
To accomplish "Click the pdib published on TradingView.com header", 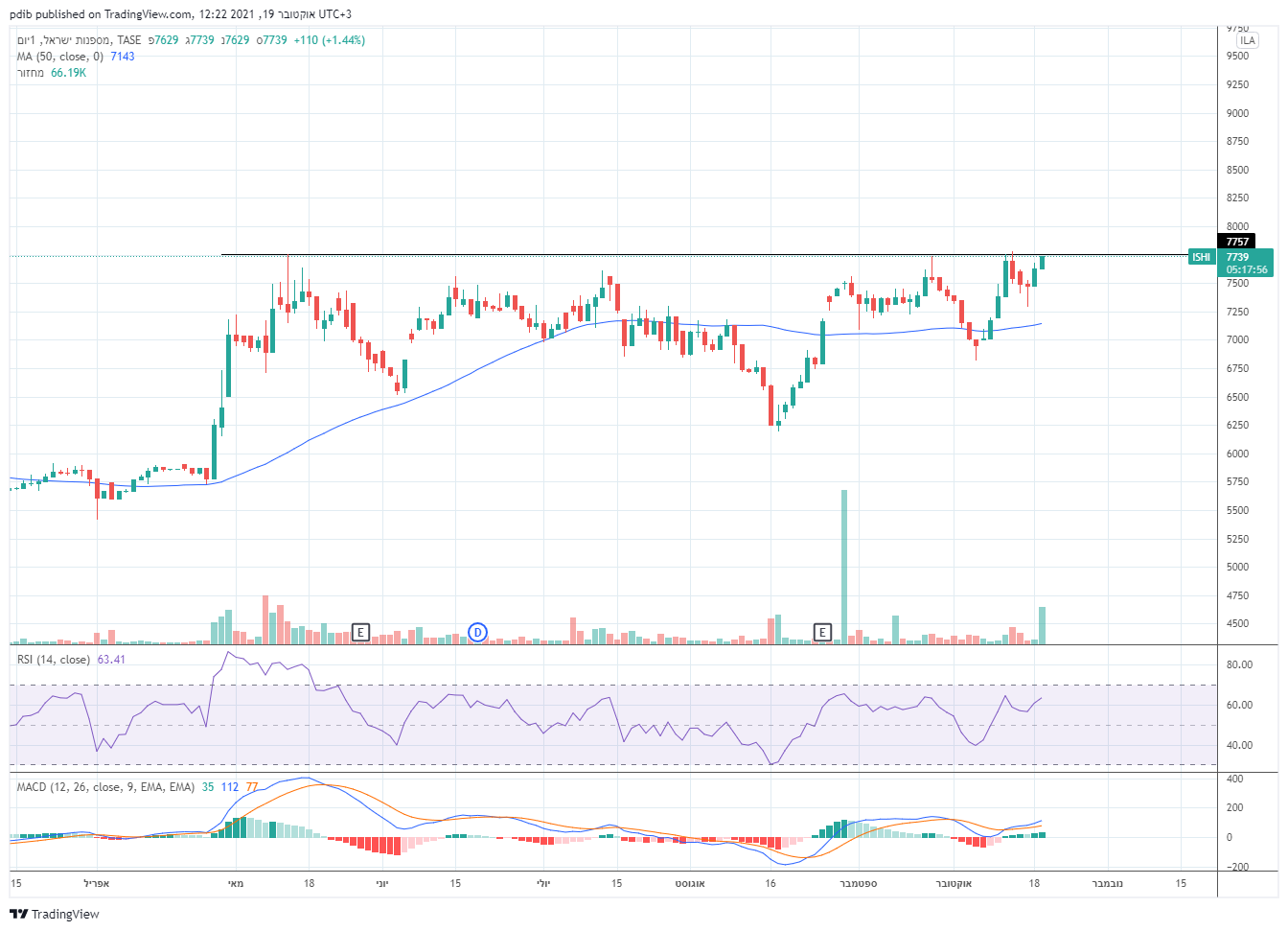I will point(180,14).
